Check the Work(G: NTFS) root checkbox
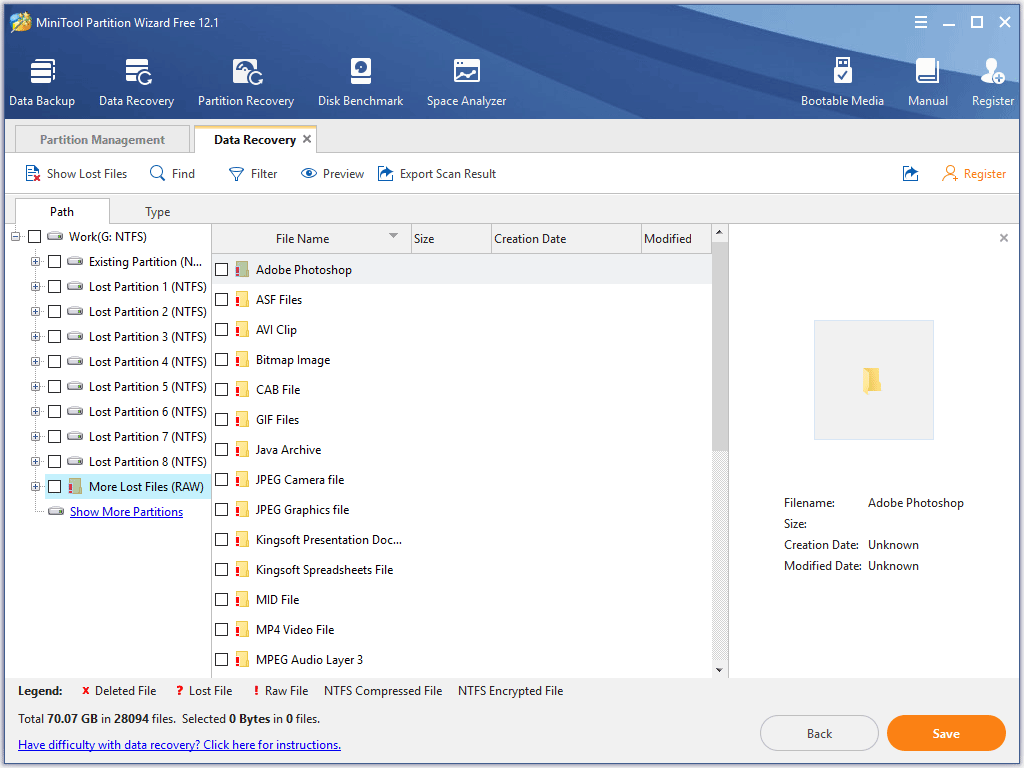The image size is (1024, 768). point(35,236)
